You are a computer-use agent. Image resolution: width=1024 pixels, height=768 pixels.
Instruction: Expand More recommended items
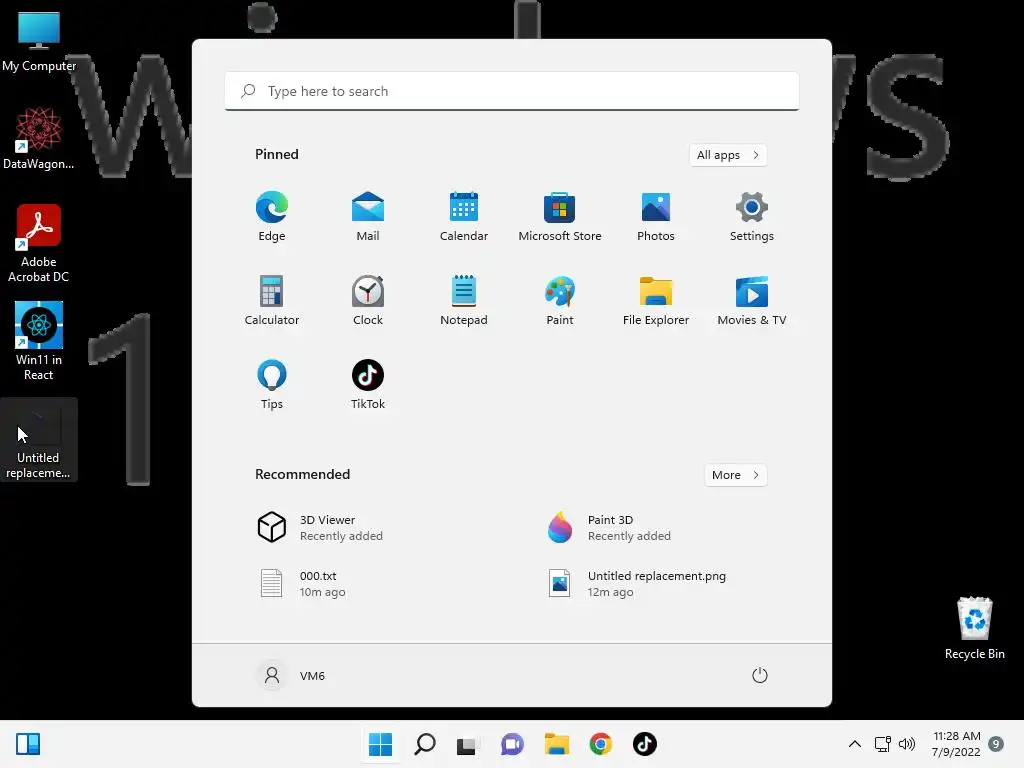[735, 475]
